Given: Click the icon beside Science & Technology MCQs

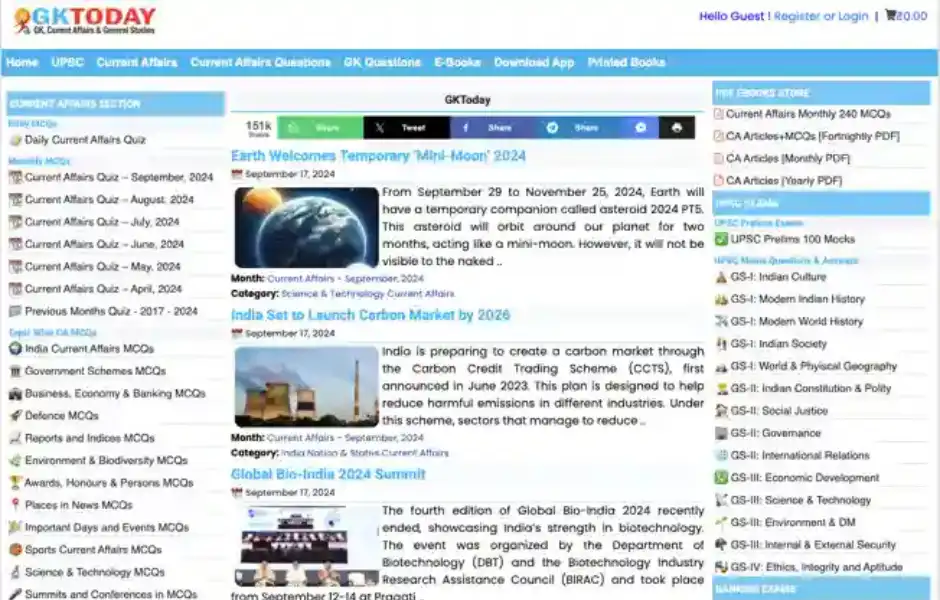Looking at the screenshot, I should pyautogui.click(x=16, y=572).
